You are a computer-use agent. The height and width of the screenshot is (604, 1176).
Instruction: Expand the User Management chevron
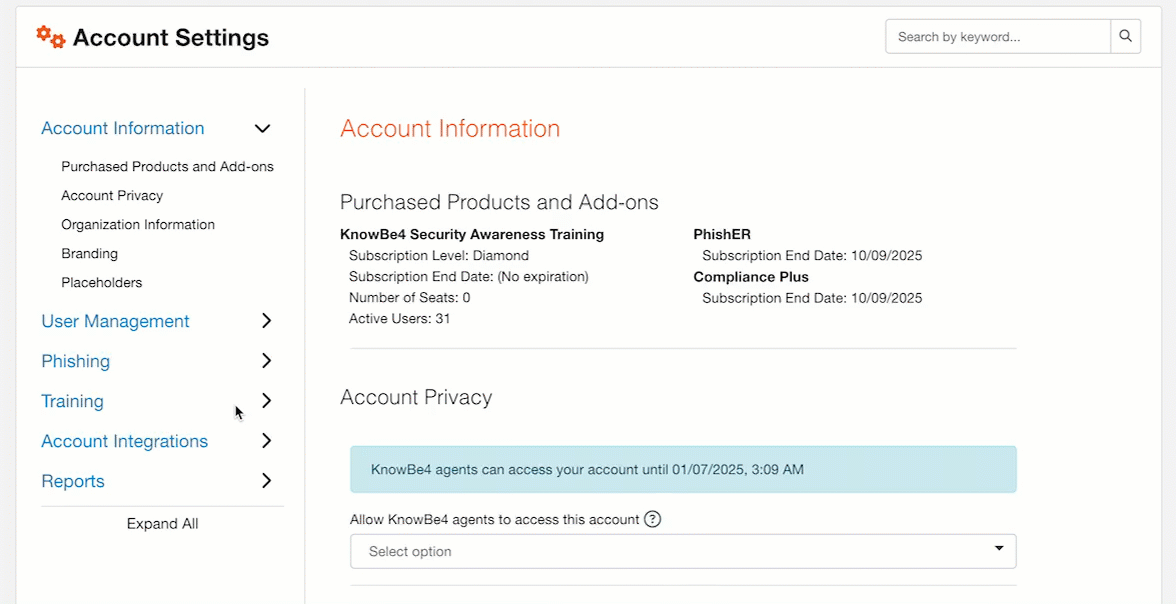coord(266,321)
